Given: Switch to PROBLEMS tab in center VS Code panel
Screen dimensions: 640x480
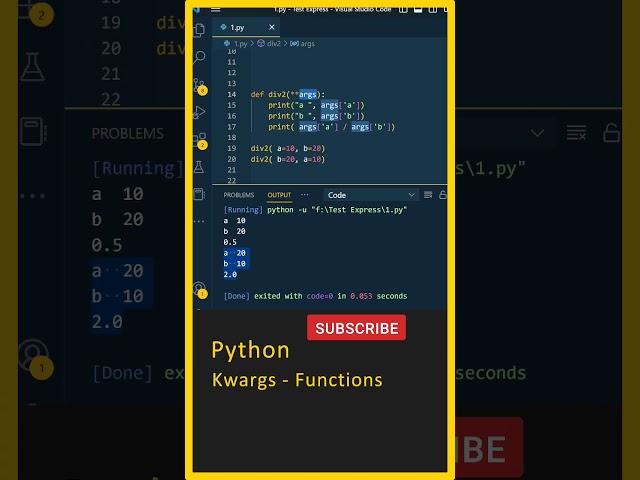Looking at the screenshot, I should pyautogui.click(x=239, y=195).
